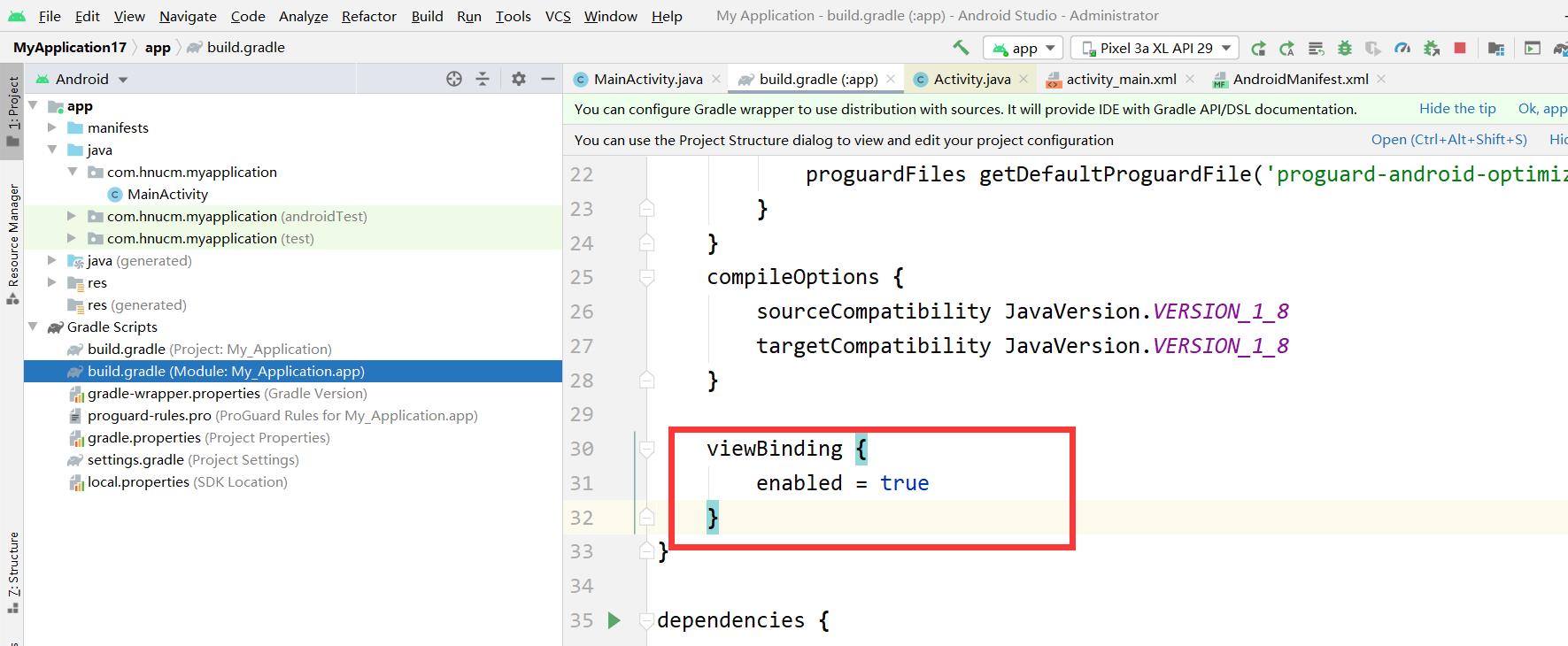
Task: Click the Hide the tip link
Action: 1457,108
